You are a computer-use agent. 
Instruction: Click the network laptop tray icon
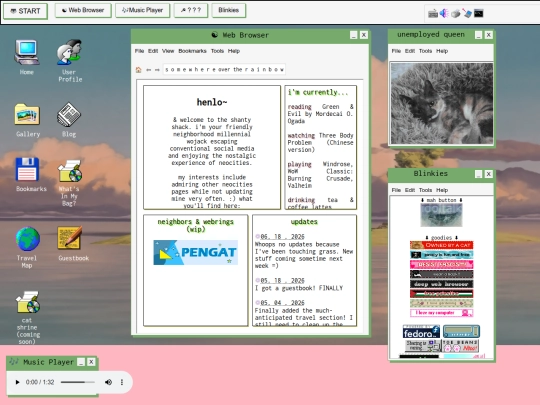[467, 13]
